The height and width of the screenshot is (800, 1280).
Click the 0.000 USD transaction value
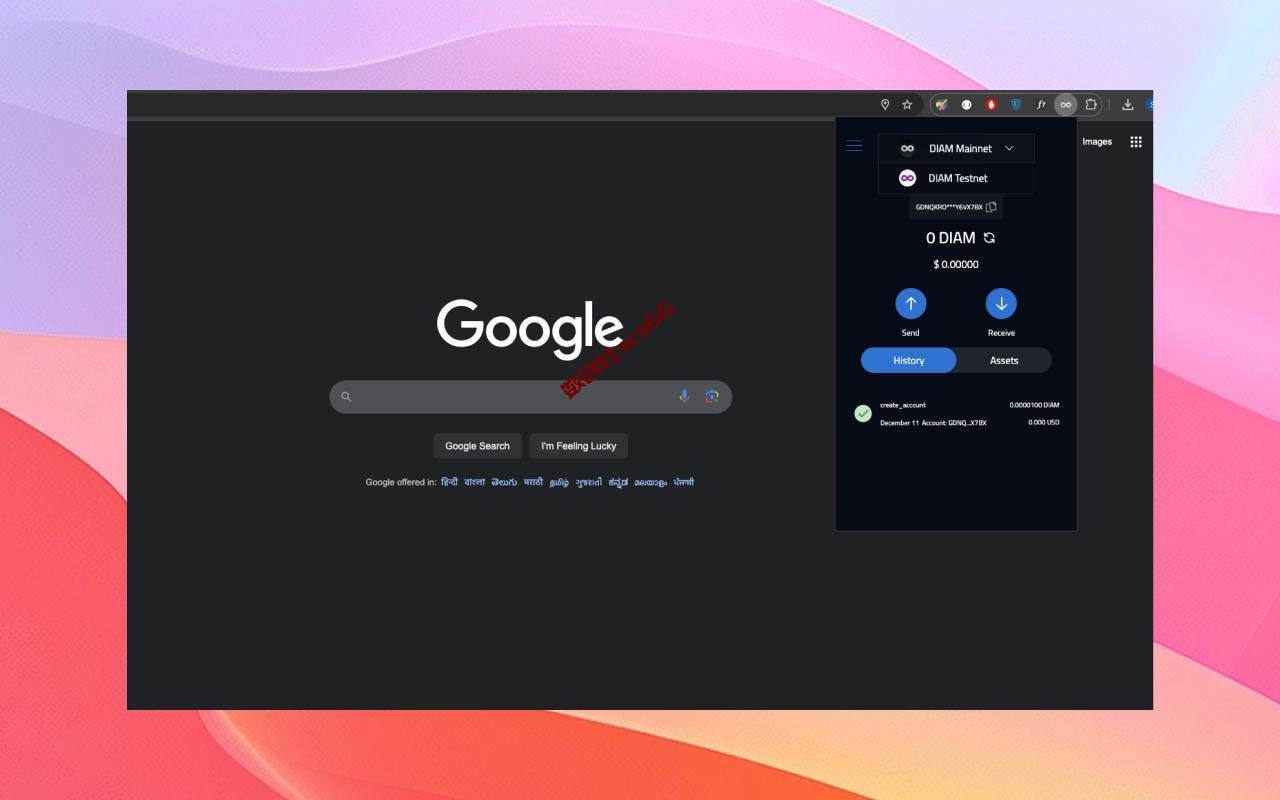tap(1044, 423)
